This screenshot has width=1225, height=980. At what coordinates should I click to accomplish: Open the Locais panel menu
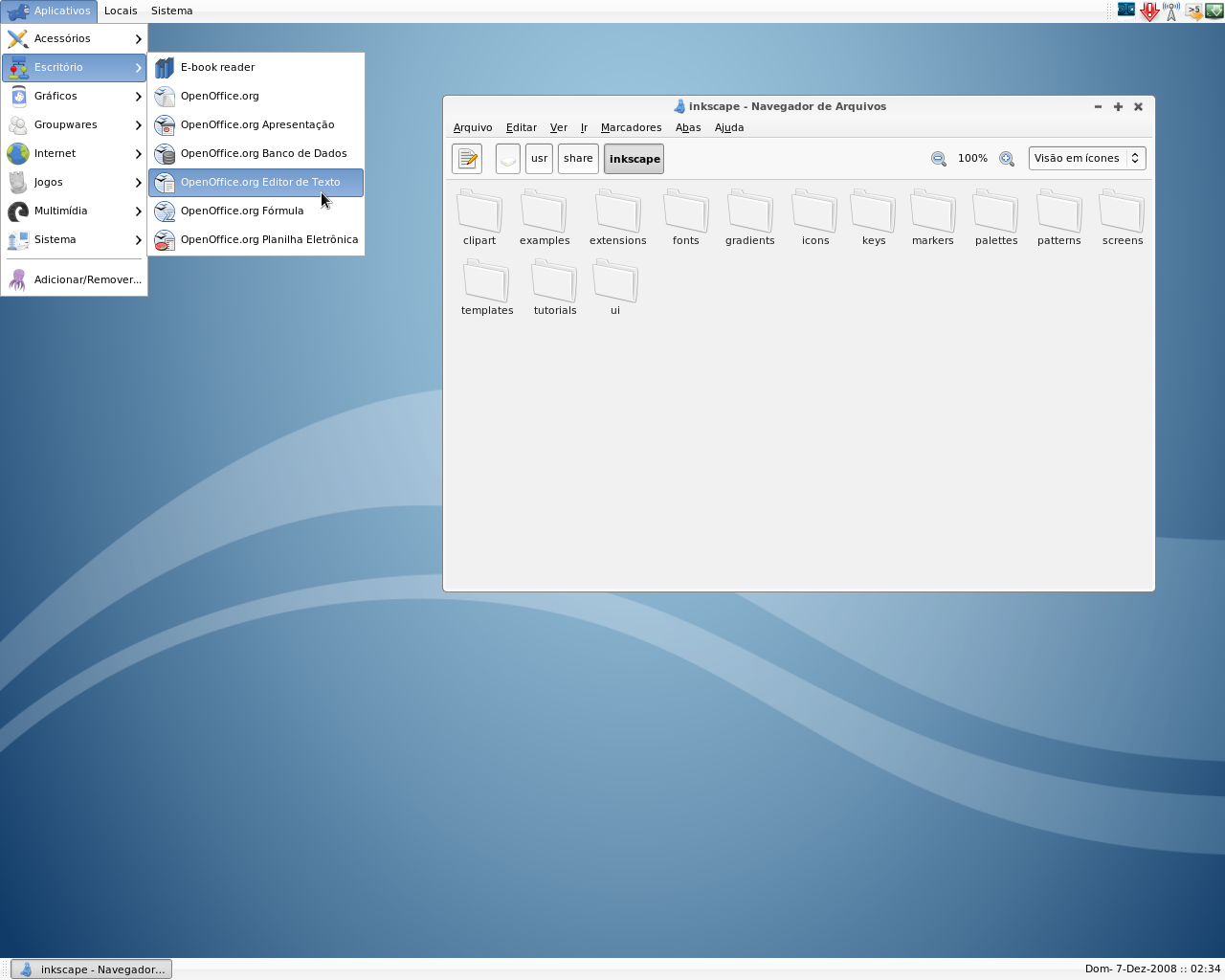click(121, 11)
